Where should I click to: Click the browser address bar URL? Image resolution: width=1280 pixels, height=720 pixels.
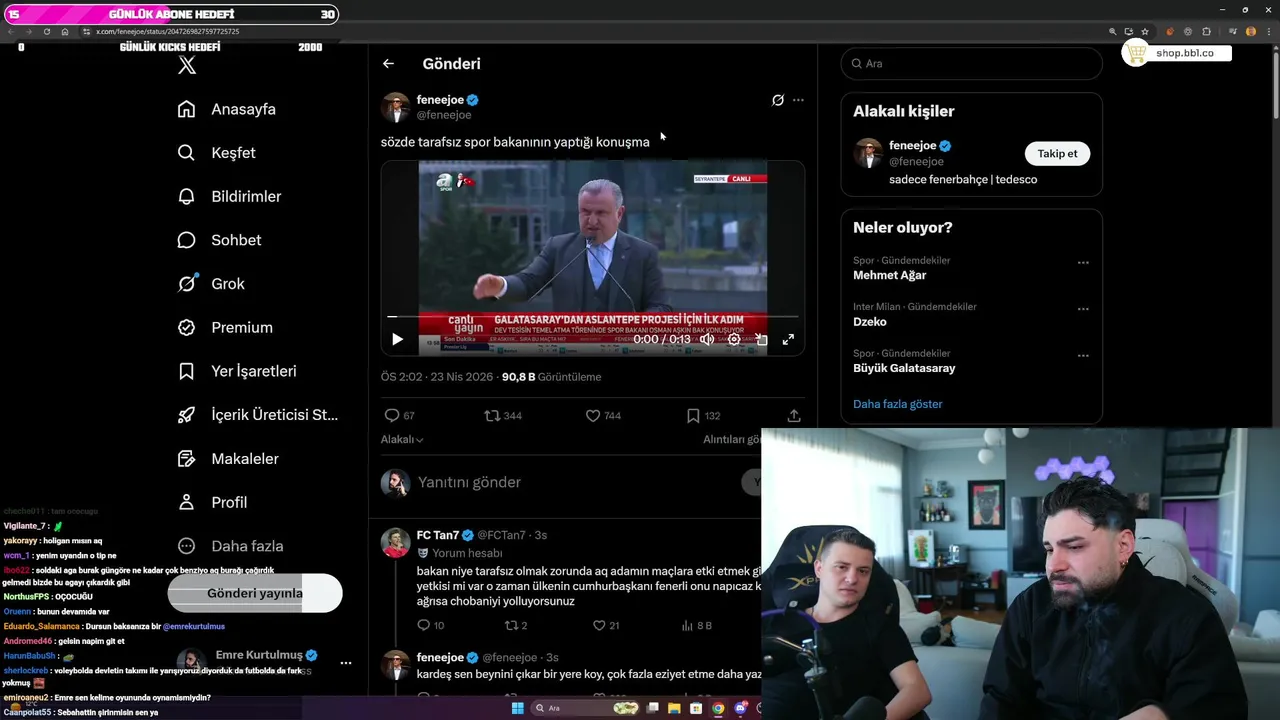click(x=167, y=31)
